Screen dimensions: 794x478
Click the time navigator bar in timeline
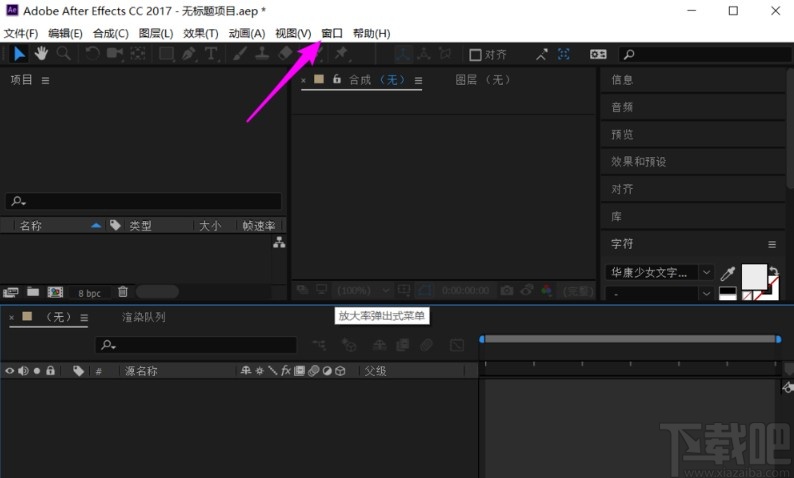[x=630, y=339]
